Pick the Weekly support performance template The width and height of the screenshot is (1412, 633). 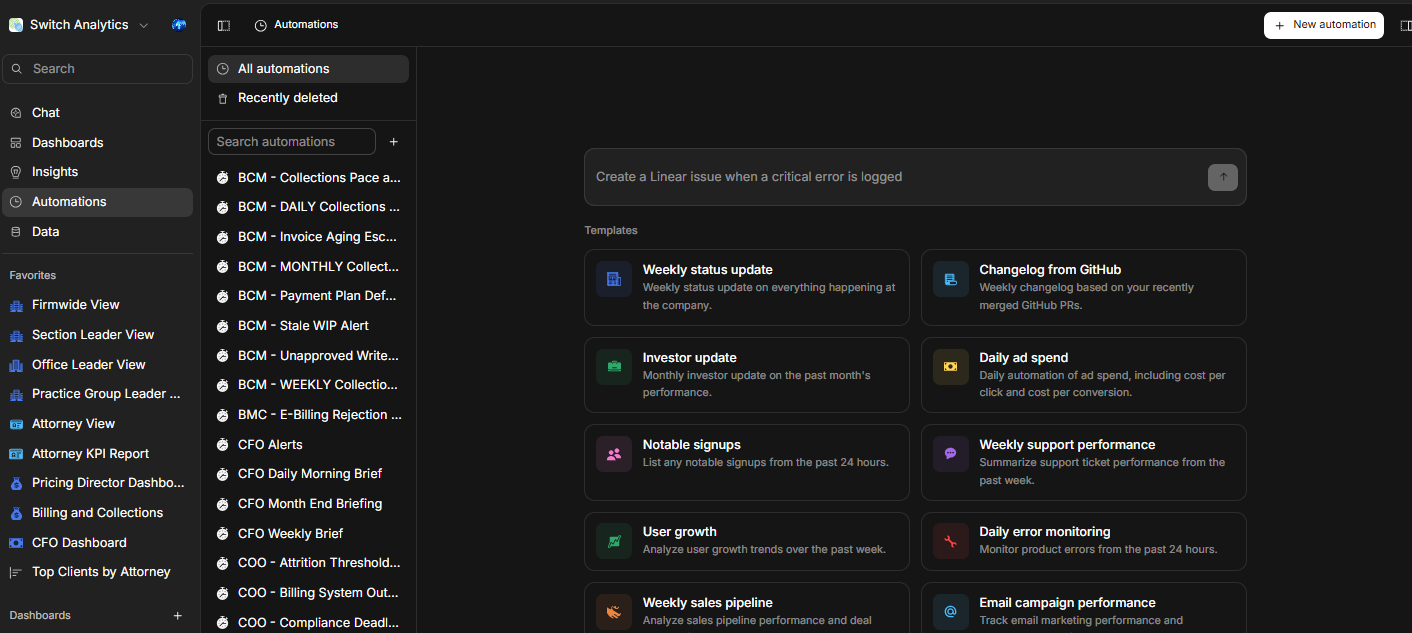click(x=1083, y=462)
